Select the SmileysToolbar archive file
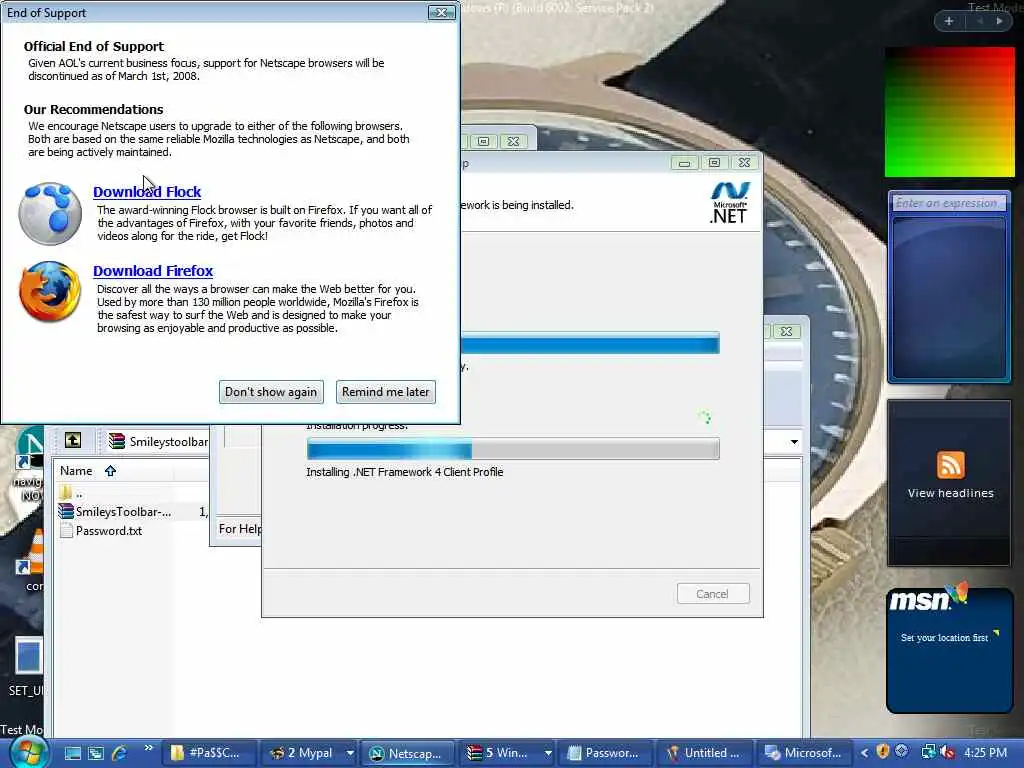The image size is (1024, 768). [116, 512]
